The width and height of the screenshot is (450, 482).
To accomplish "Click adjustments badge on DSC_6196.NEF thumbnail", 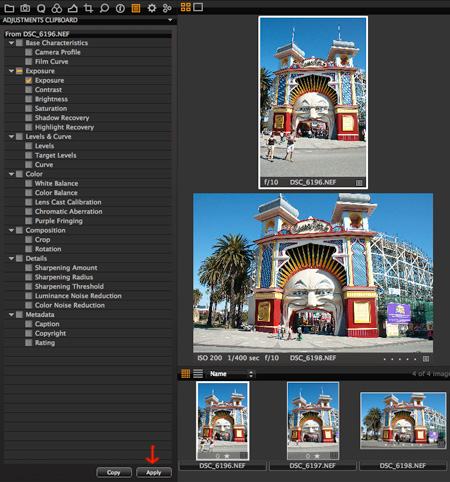I will click(x=244, y=455).
